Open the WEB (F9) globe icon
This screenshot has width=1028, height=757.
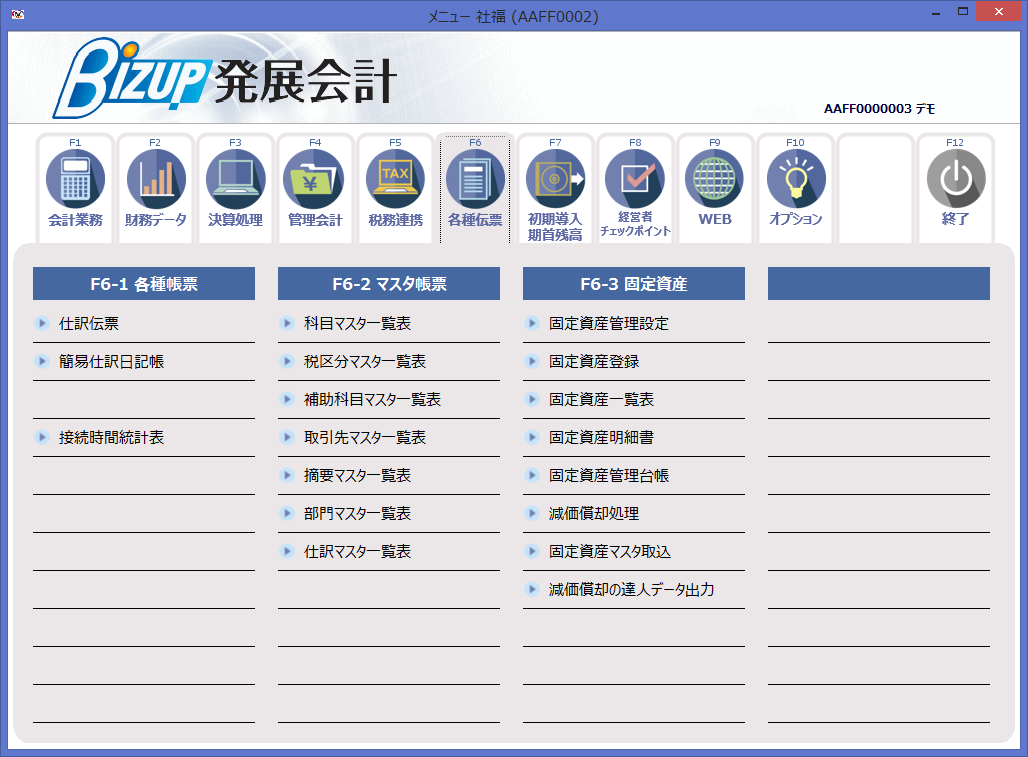pyautogui.click(x=715, y=188)
